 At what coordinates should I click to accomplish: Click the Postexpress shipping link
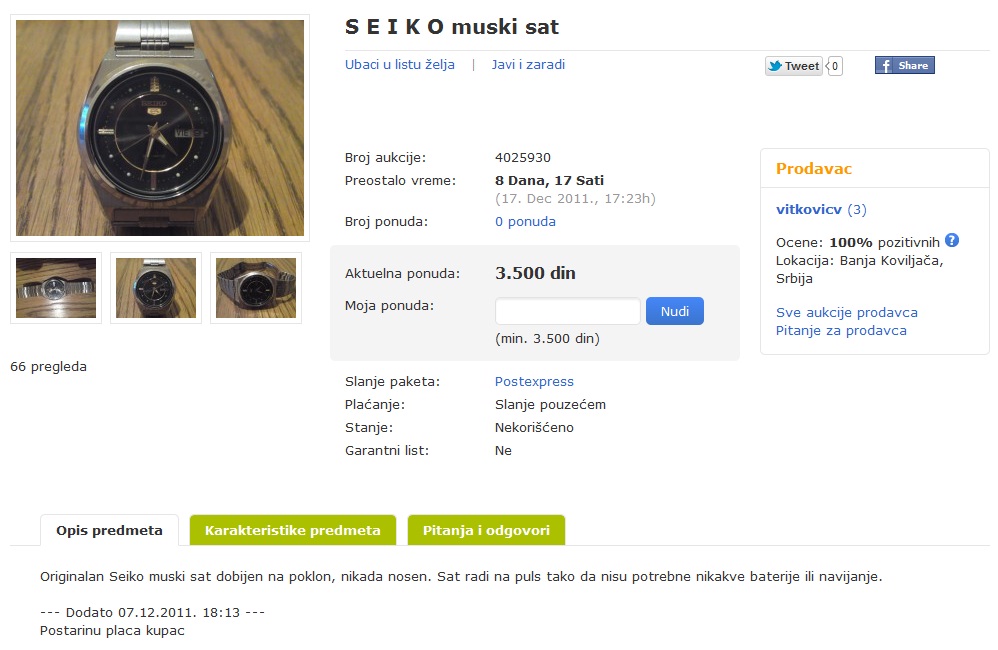(534, 382)
